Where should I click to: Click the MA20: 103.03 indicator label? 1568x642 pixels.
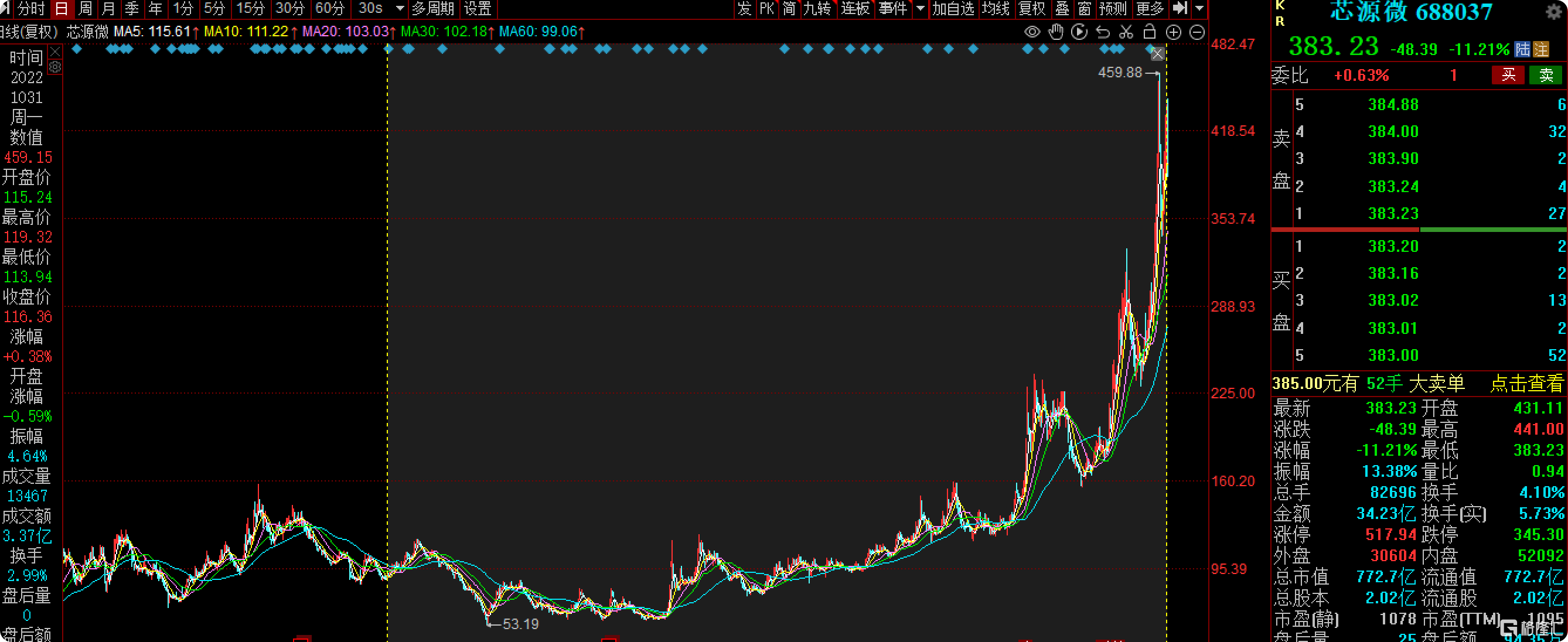[x=345, y=32]
